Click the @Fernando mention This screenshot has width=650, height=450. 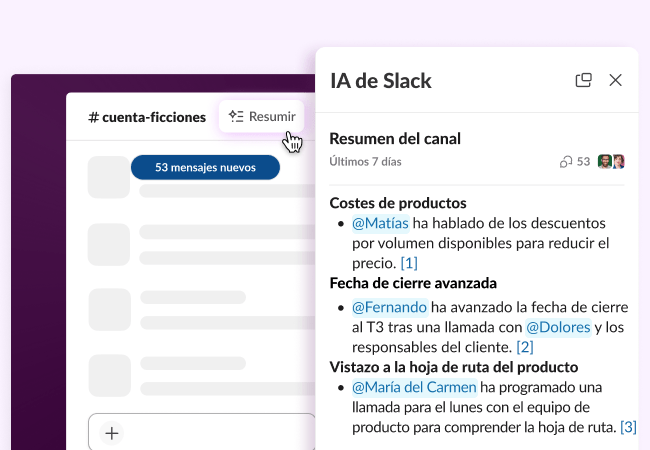click(389, 307)
